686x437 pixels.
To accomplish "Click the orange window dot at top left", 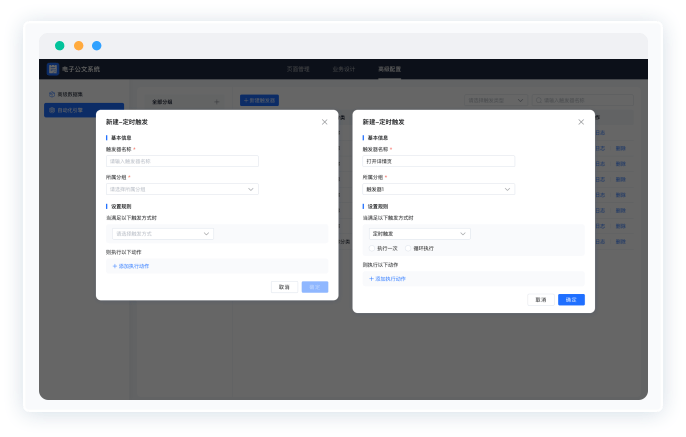I will [78, 45].
